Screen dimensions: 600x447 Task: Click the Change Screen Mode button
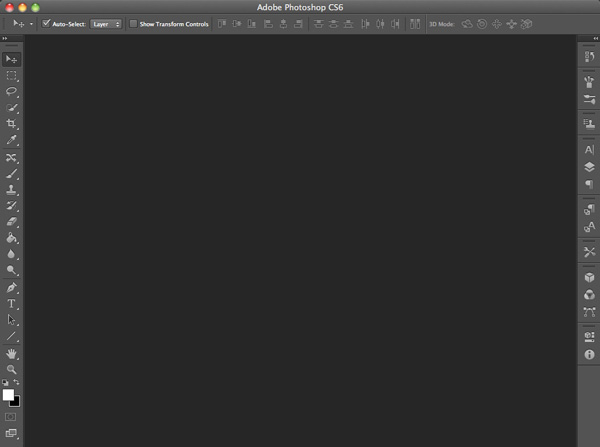(x=12, y=433)
